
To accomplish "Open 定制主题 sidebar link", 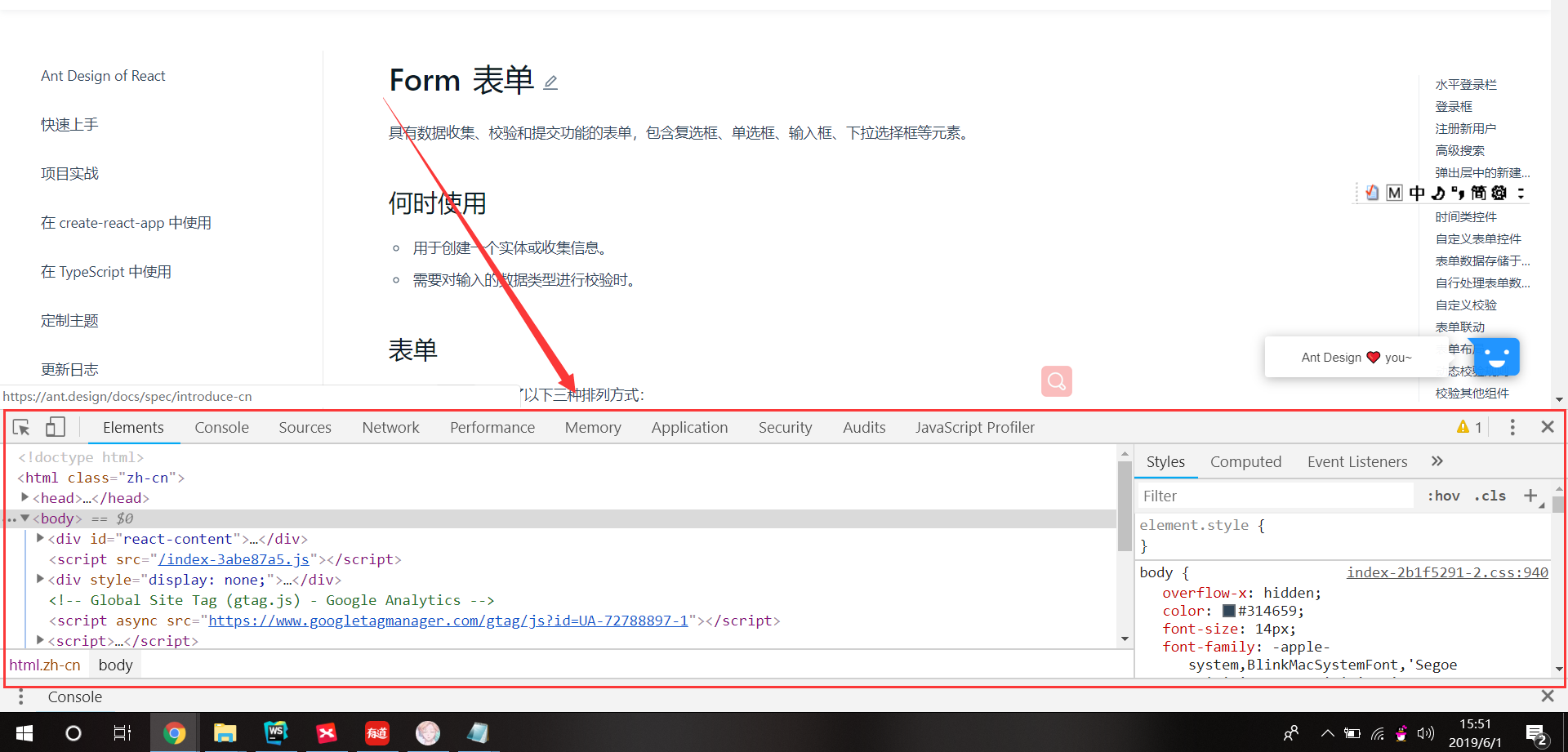I will (x=69, y=320).
